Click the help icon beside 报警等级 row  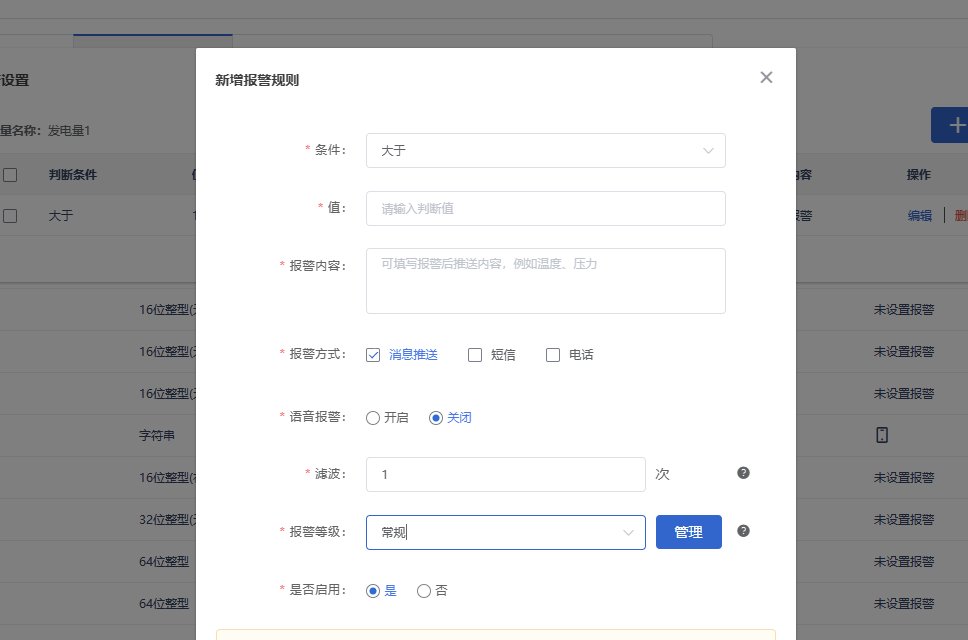pyautogui.click(x=743, y=531)
